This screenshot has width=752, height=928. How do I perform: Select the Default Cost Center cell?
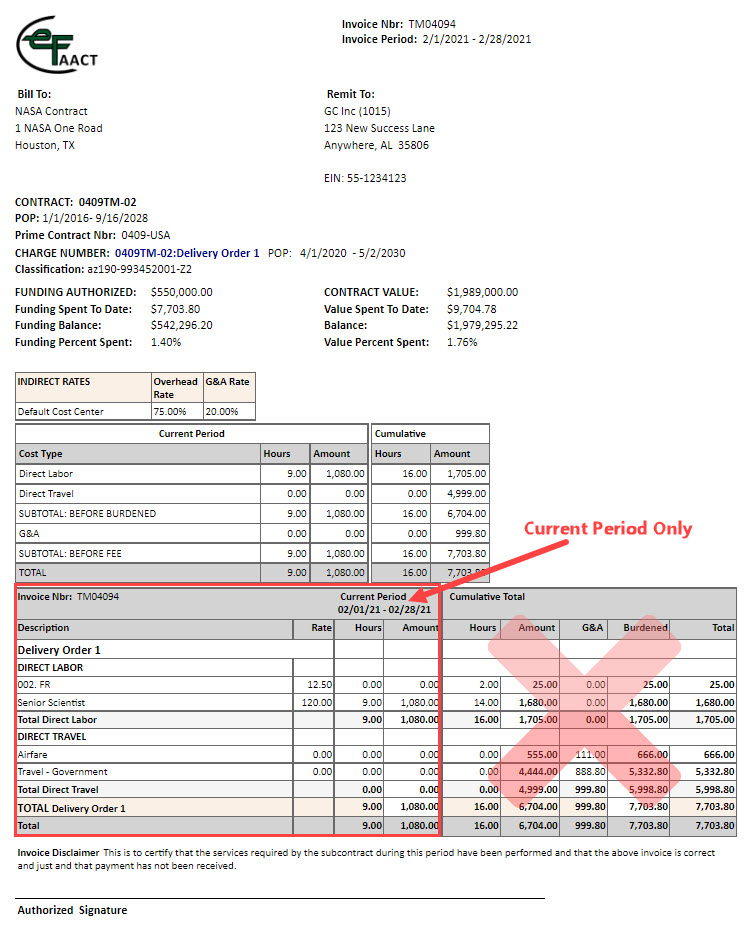tap(61, 411)
